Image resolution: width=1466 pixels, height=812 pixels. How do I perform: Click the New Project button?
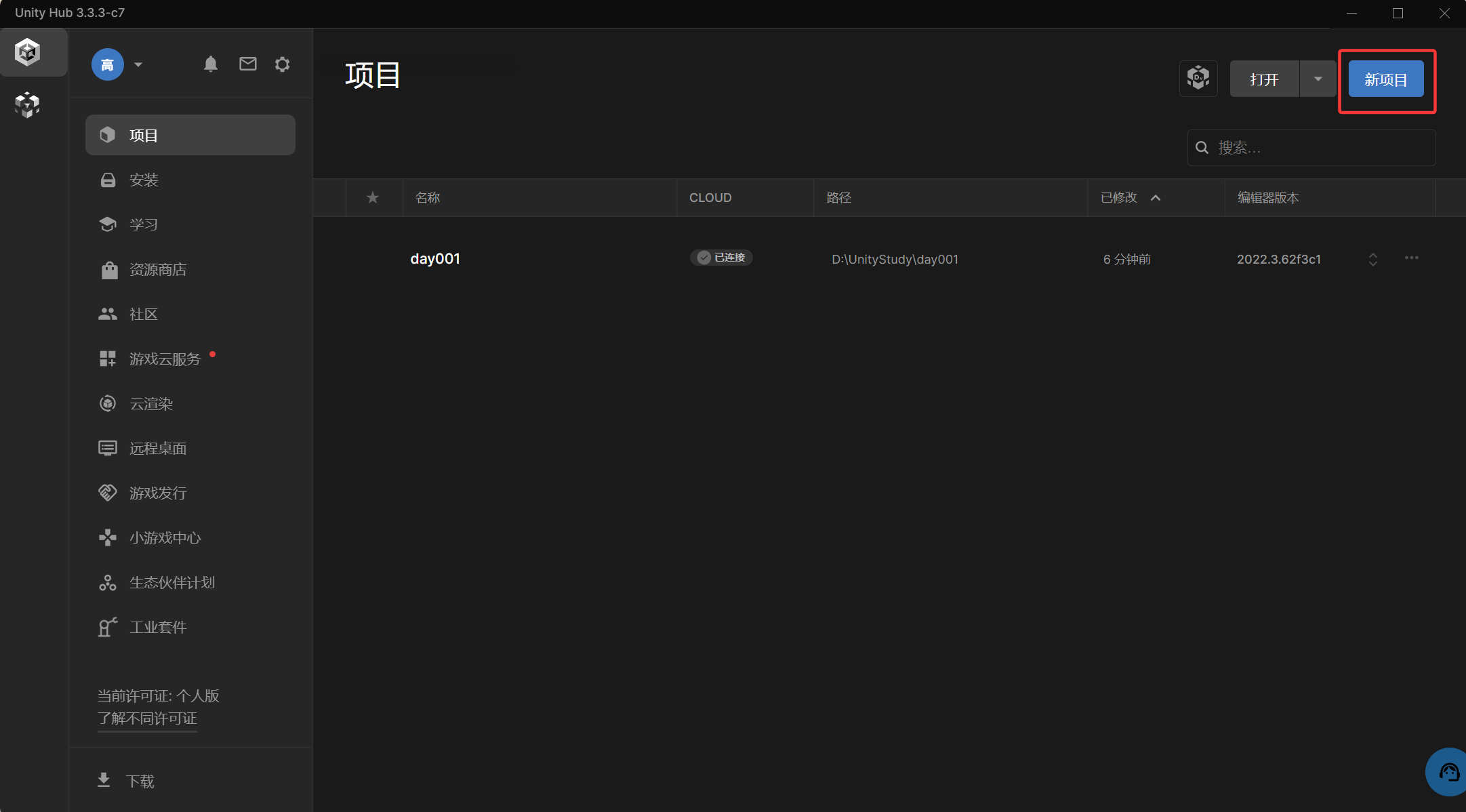(x=1385, y=79)
